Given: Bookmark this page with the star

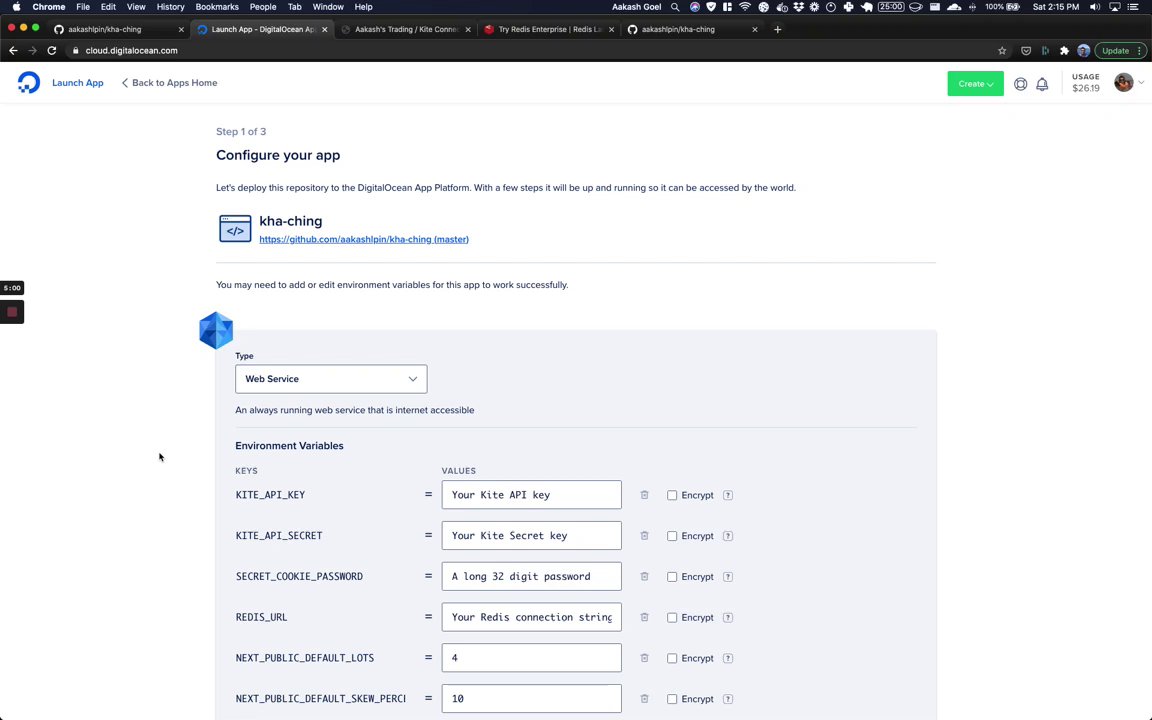Looking at the screenshot, I should click(1002, 51).
